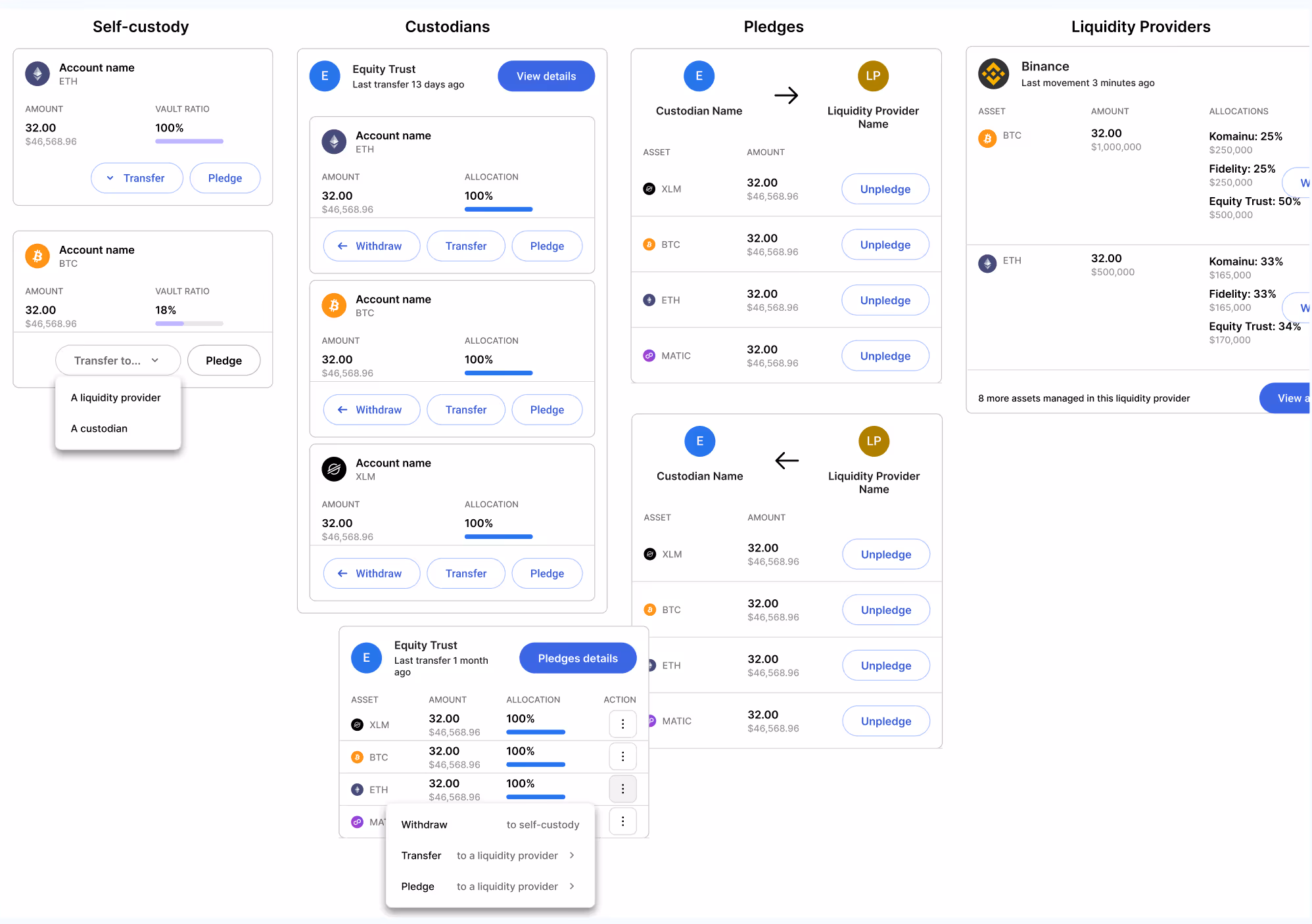Open the three-dot action menu for the BTC row
Image resolution: width=1312 pixels, height=924 pixels.
point(622,756)
